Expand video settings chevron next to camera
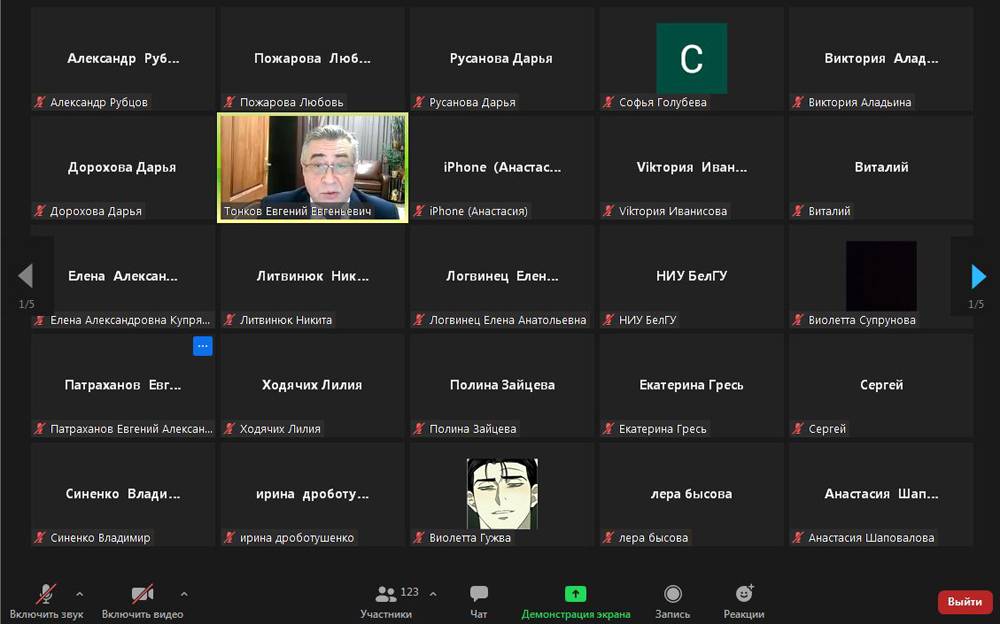 [184, 593]
